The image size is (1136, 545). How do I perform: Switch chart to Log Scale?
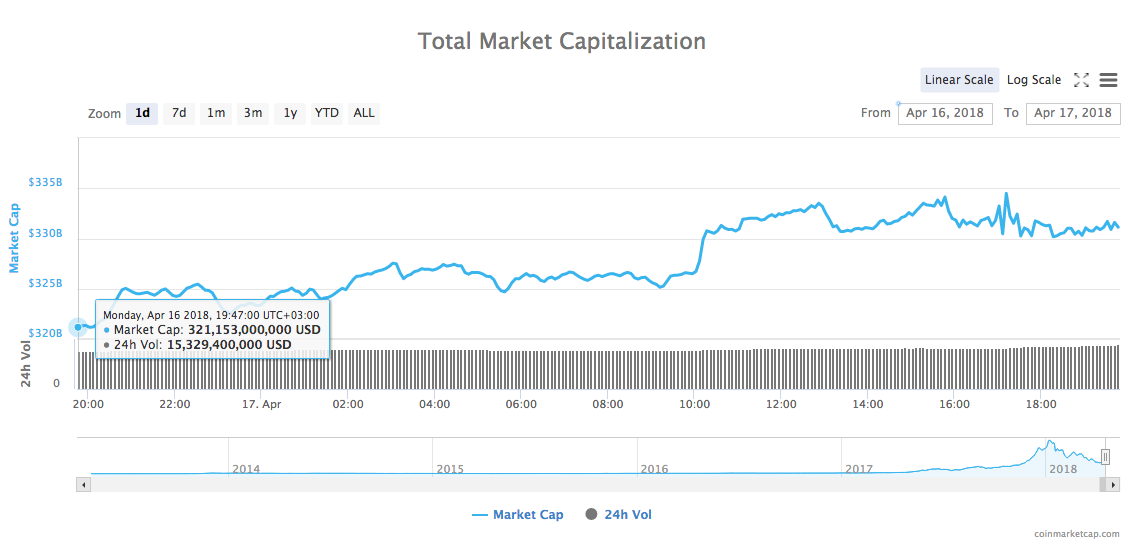tap(1034, 80)
